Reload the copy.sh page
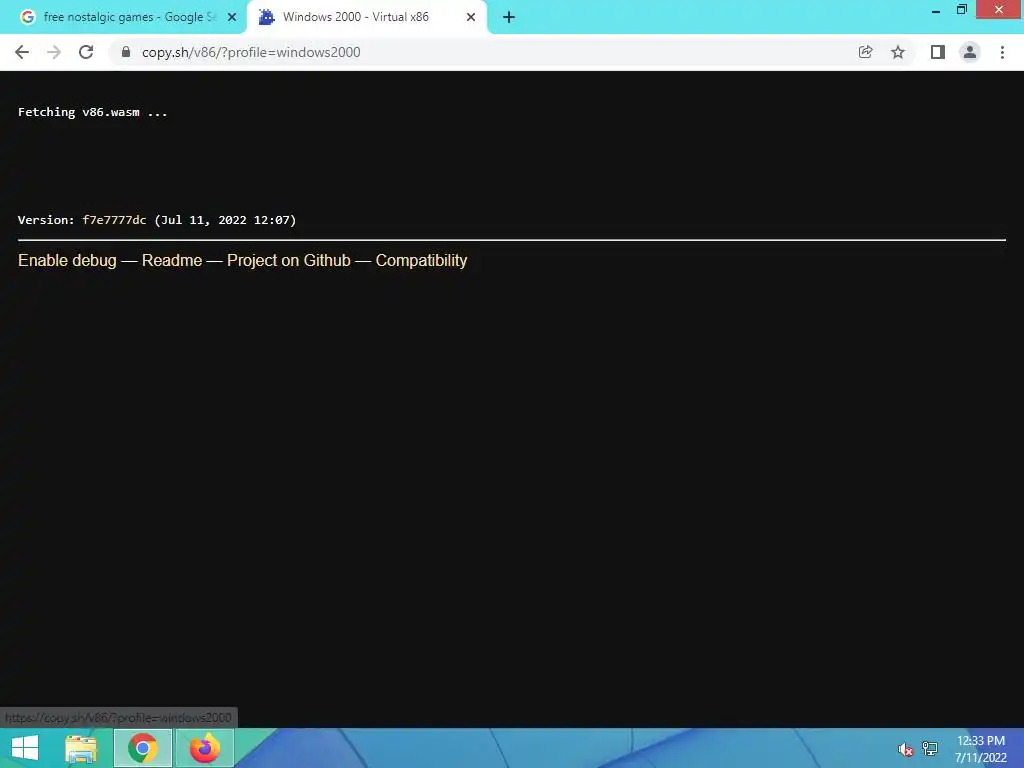The image size is (1024, 768). pyautogui.click(x=86, y=52)
